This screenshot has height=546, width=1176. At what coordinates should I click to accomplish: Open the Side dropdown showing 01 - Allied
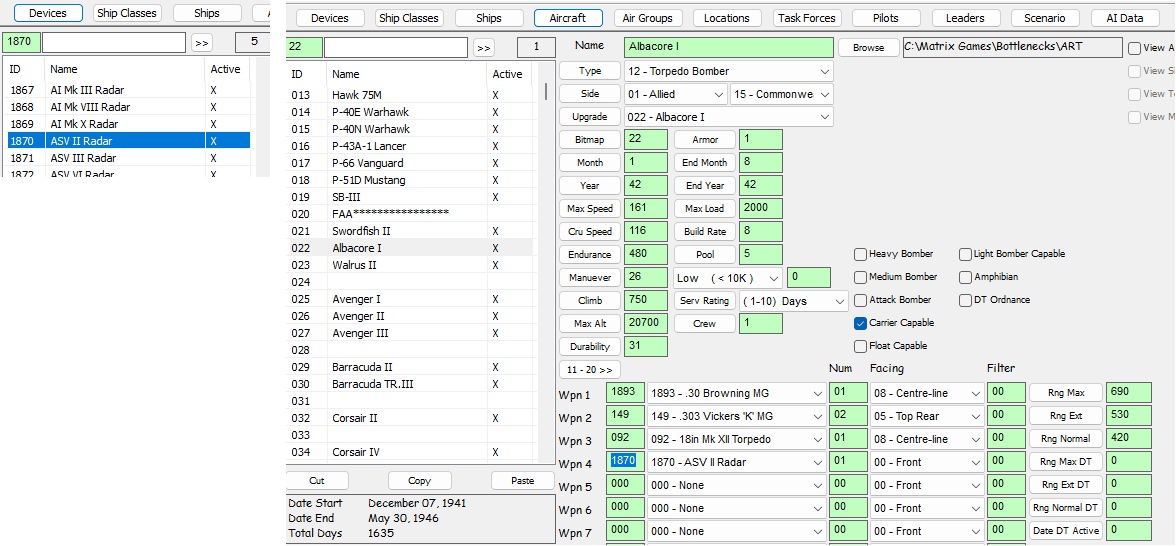point(675,94)
